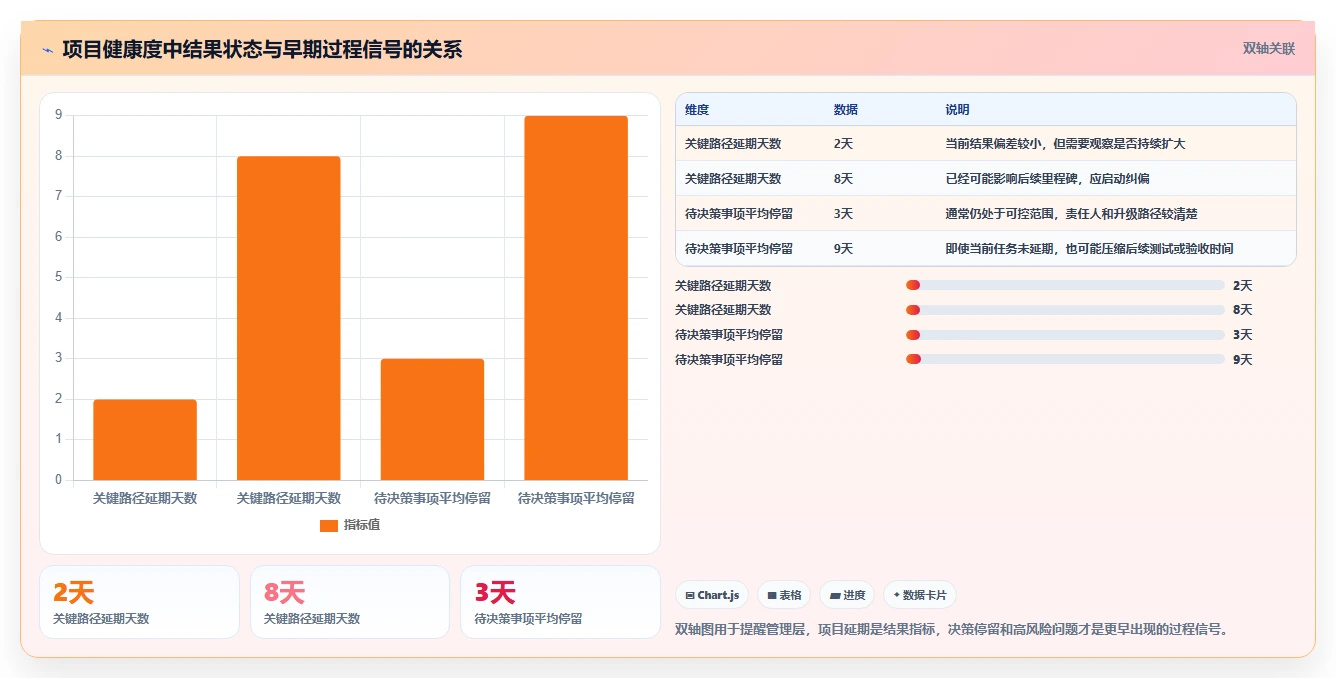Screen dimensions: 1336x678
Task: Click the y-axis tick label 5
Action: coord(58,277)
